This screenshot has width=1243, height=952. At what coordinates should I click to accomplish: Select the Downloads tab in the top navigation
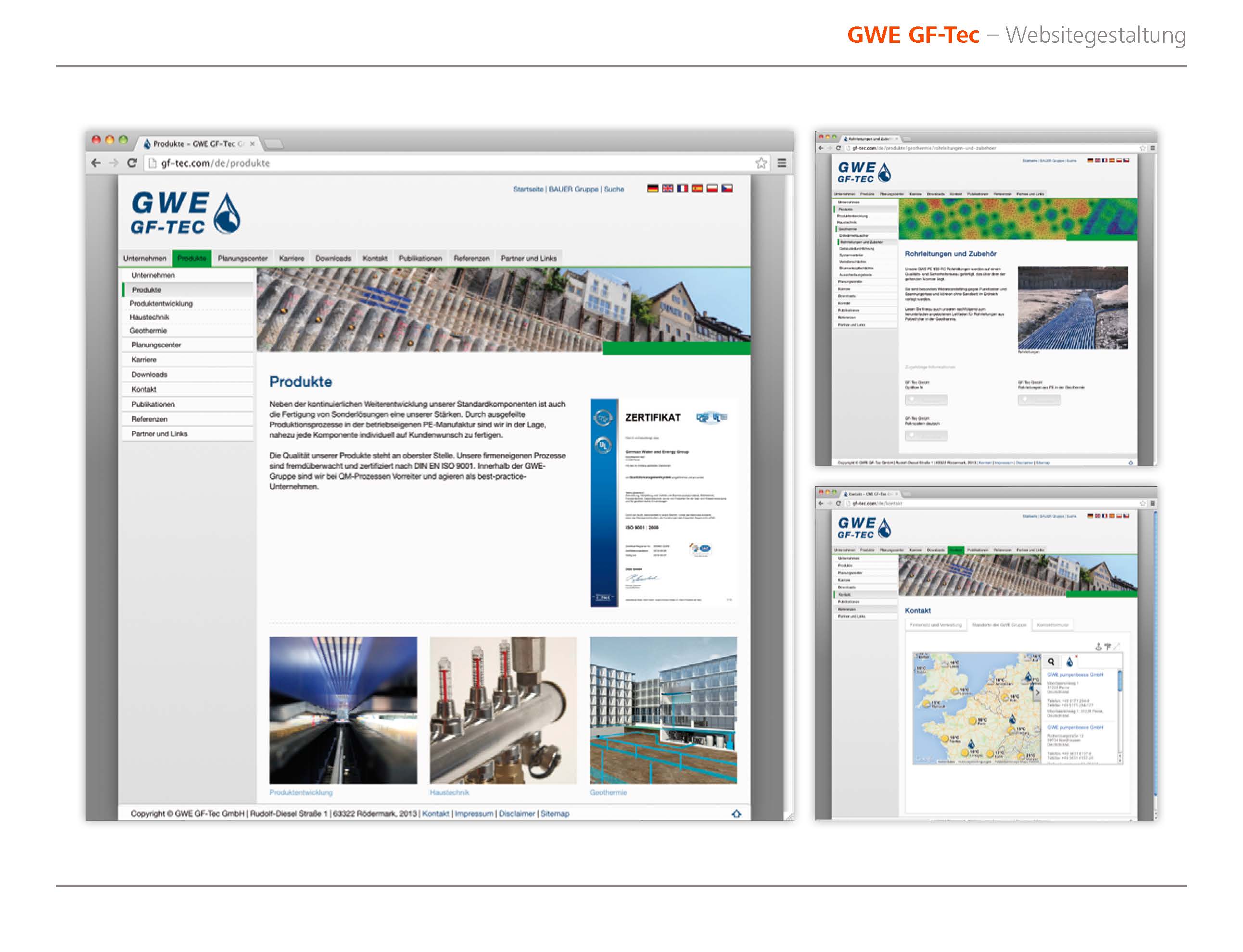[x=333, y=258]
